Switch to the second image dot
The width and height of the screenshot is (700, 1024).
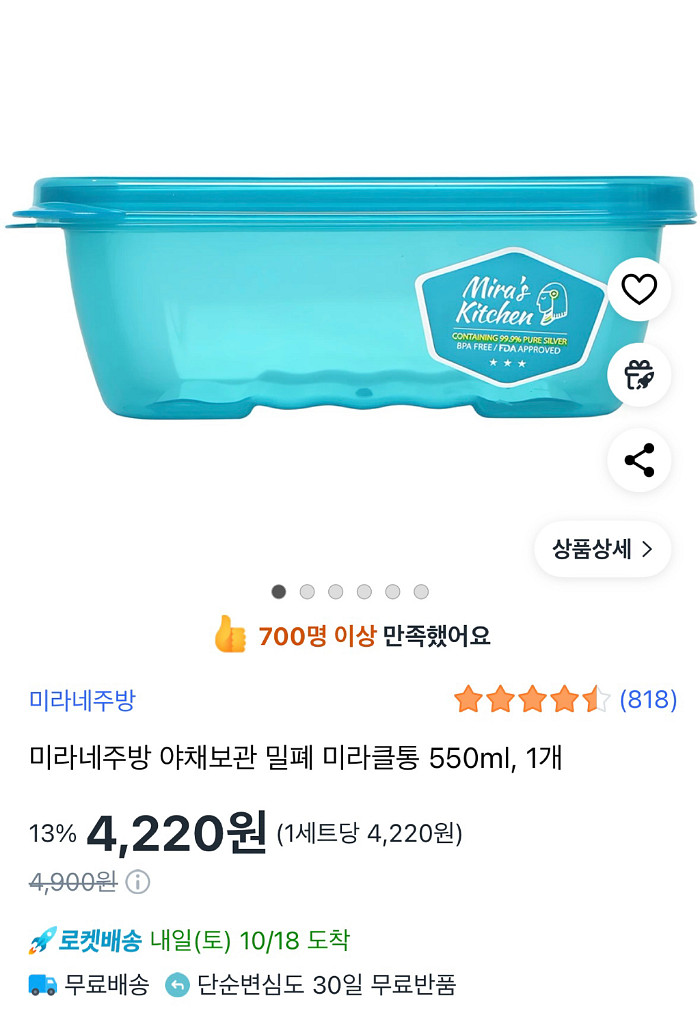(x=307, y=591)
